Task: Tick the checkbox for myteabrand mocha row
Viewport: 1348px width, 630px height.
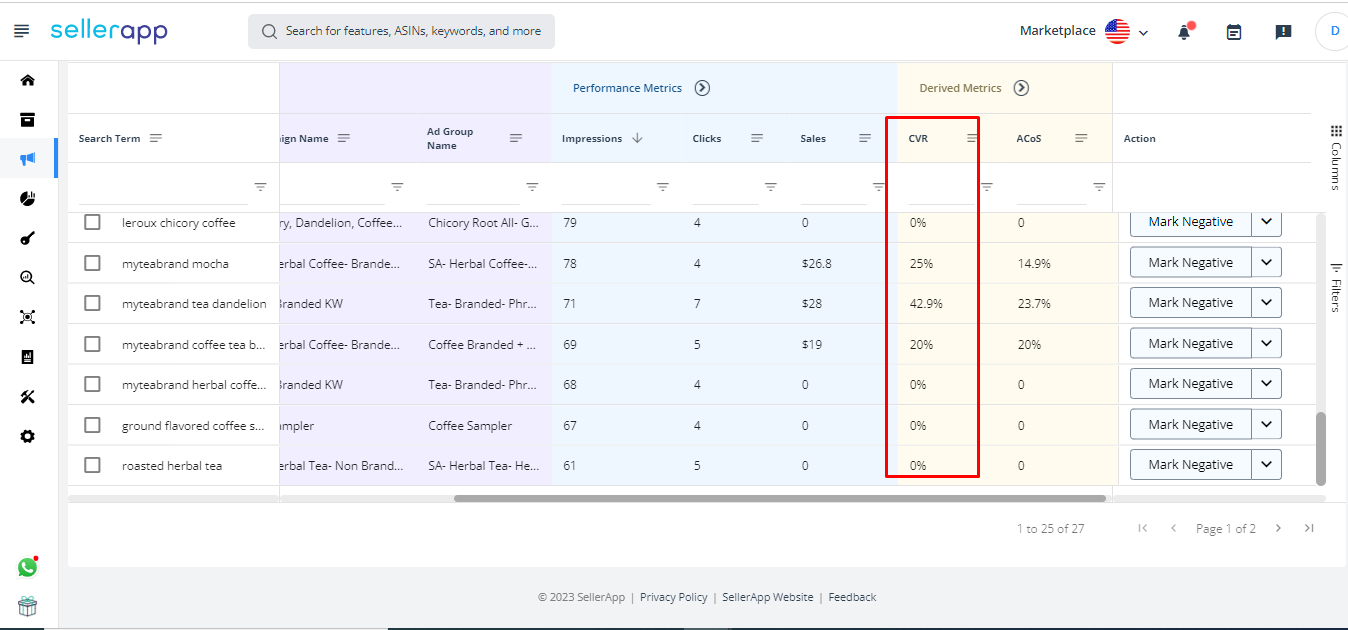Action: (x=92, y=262)
